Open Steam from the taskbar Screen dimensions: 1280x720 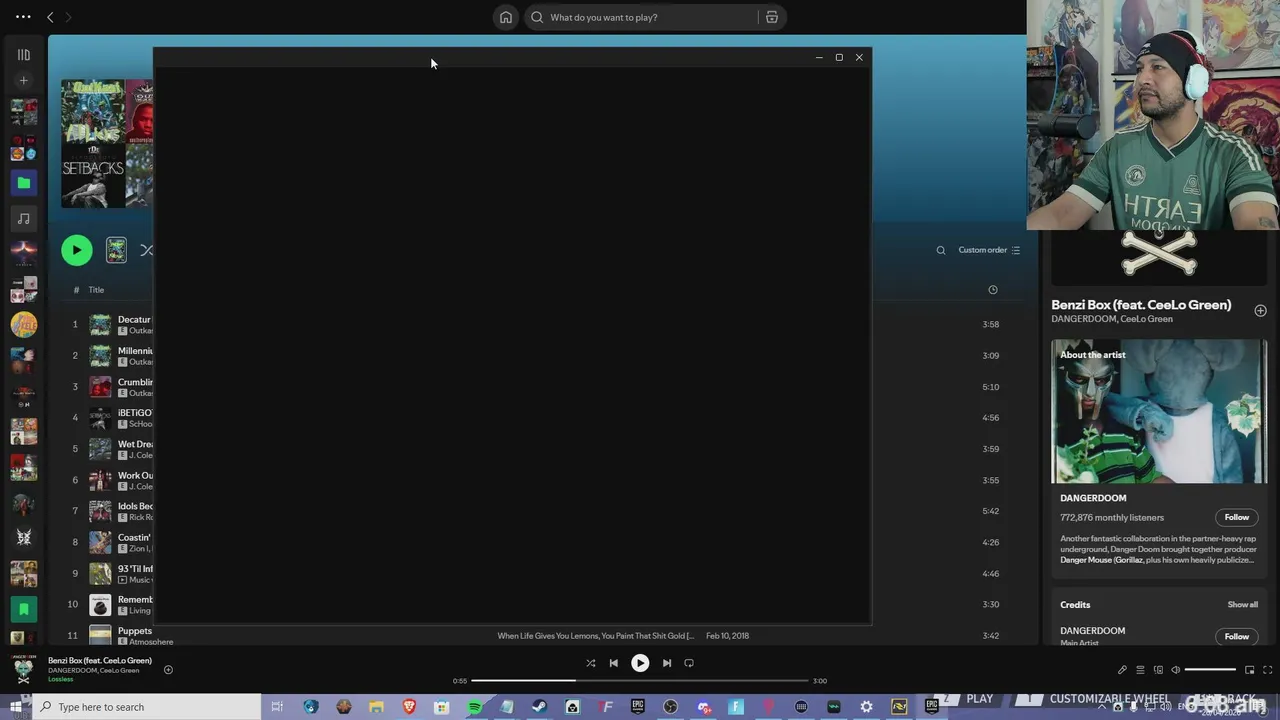(539, 707)
